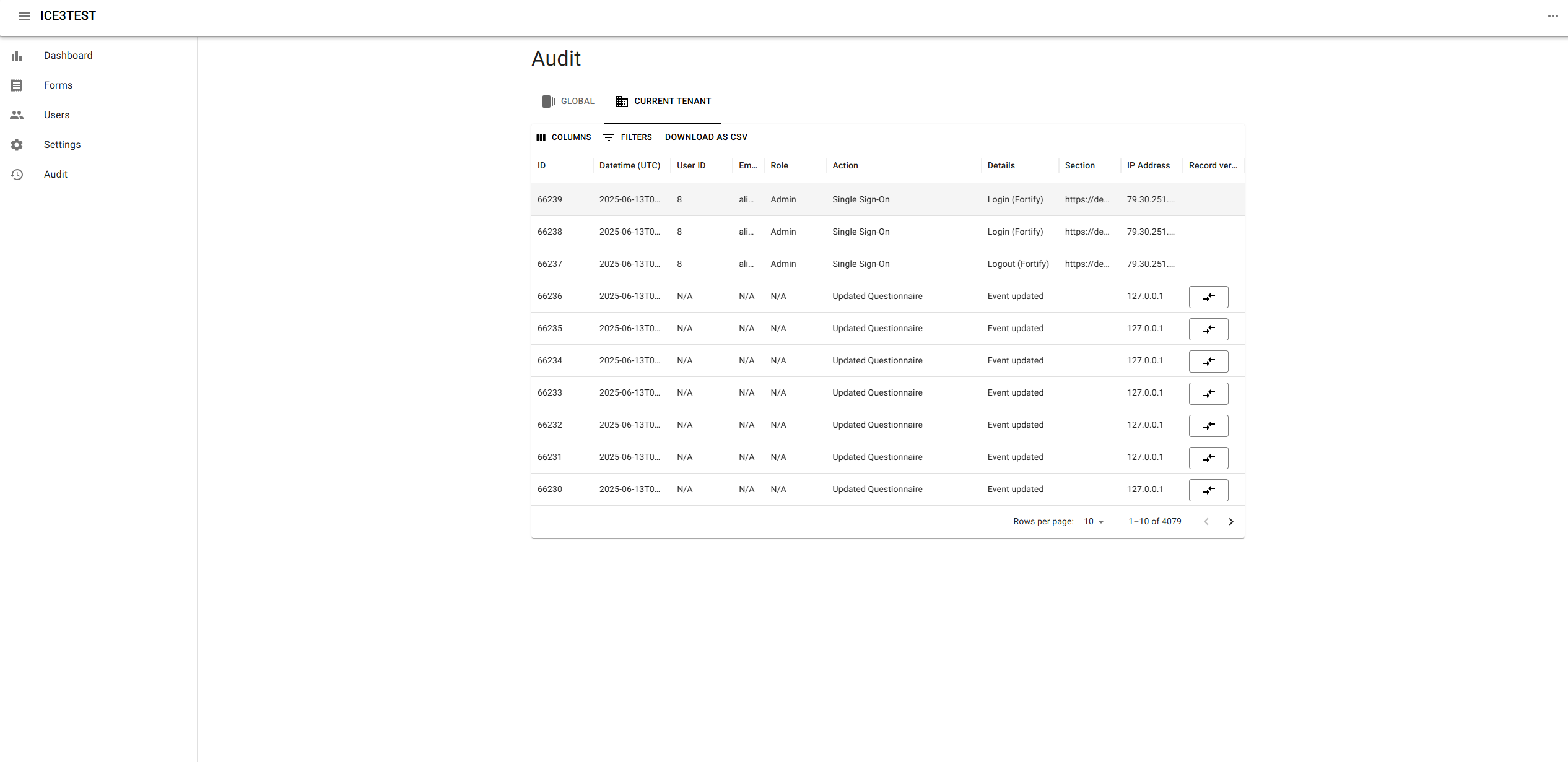Click the Dashboard bar chart icon

(x=17, y=56)
